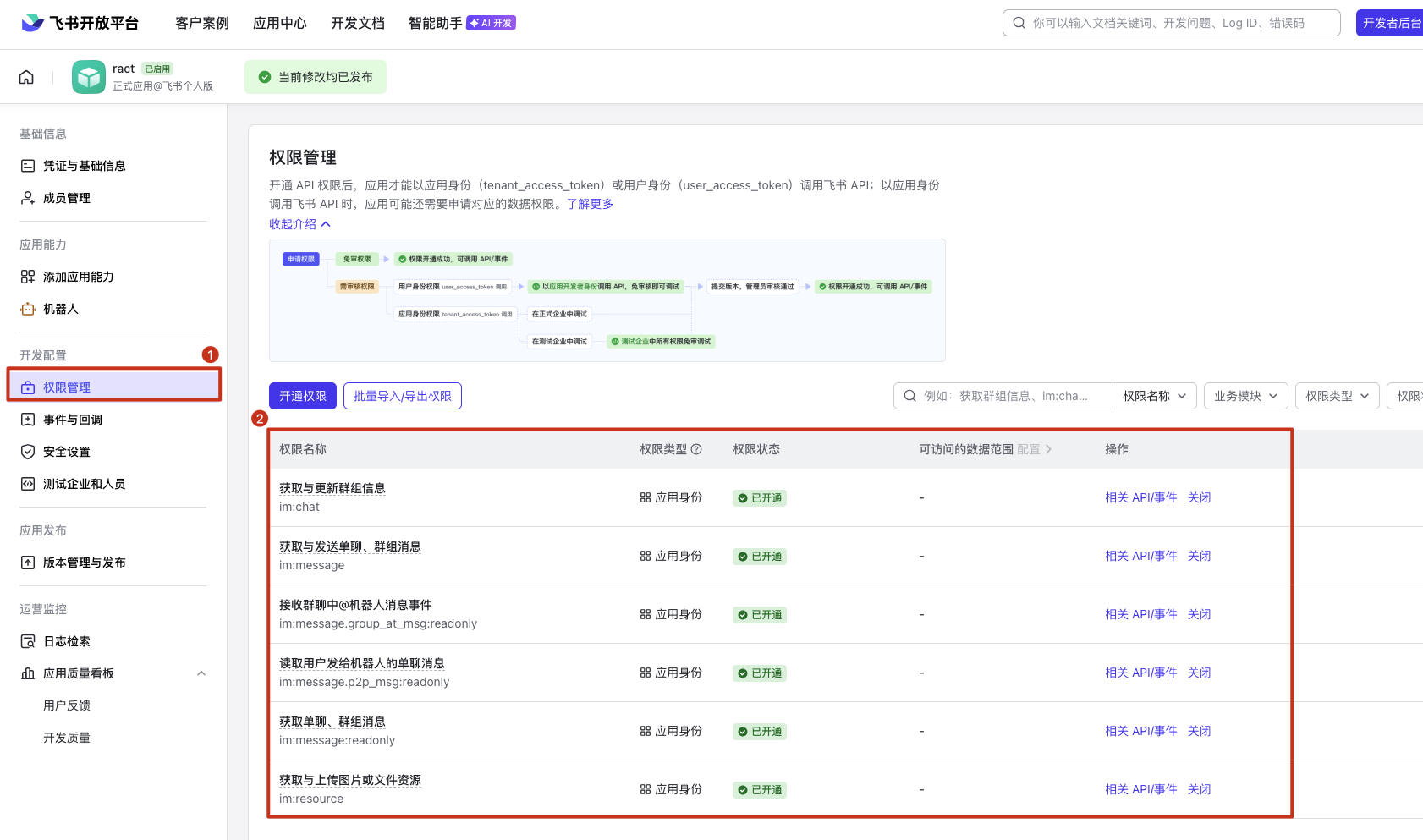Click the Feishu Open Platform logo
The height and width of the screenshot is (840, 1423).
80,23
